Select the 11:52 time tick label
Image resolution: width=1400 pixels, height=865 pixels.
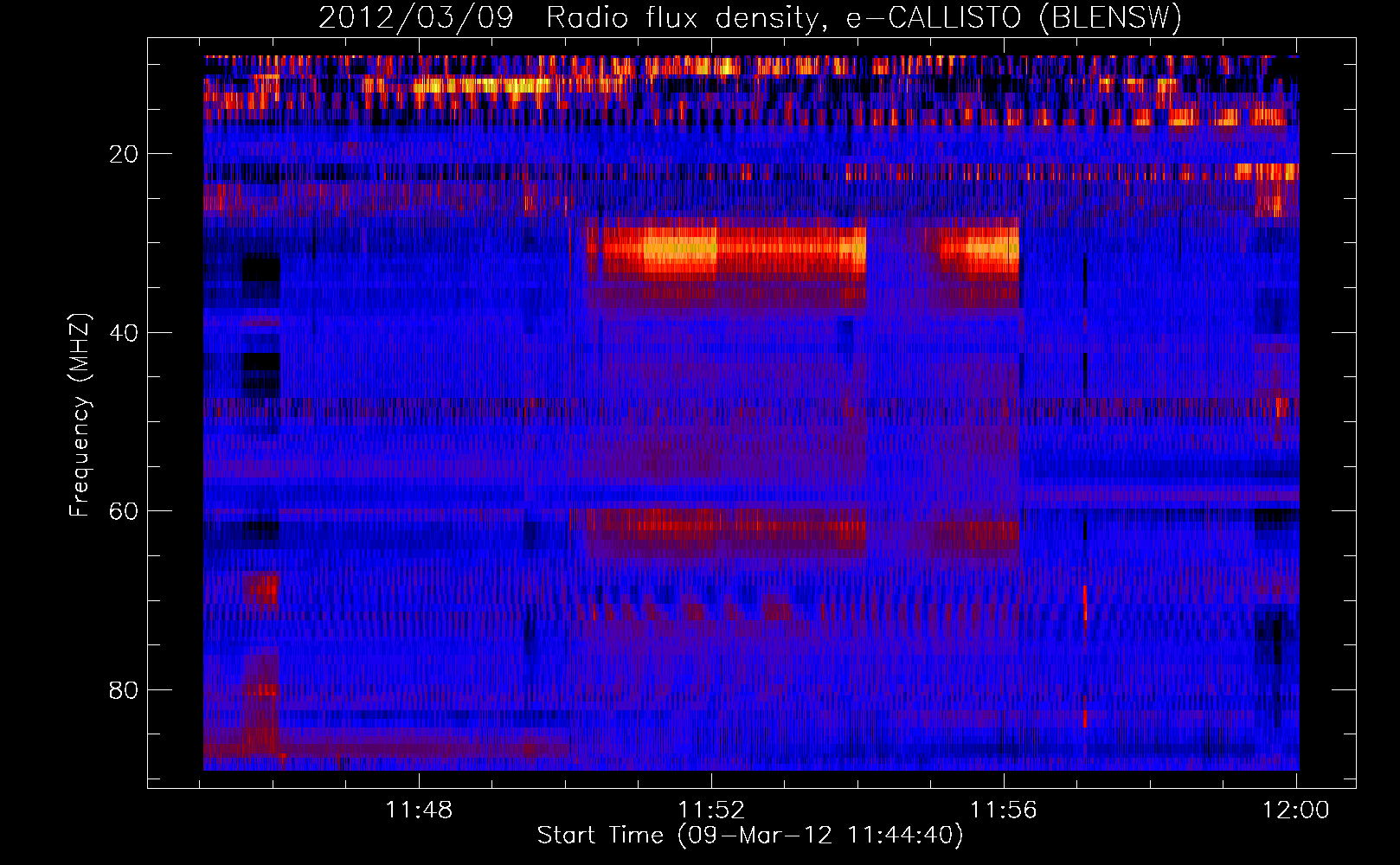pos(711,810)
